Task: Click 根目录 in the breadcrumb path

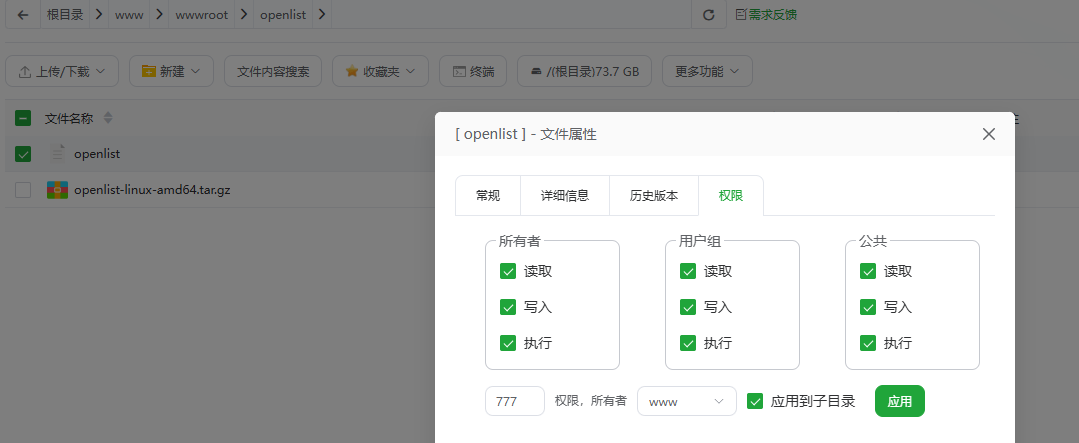Action: coord(65,14)
